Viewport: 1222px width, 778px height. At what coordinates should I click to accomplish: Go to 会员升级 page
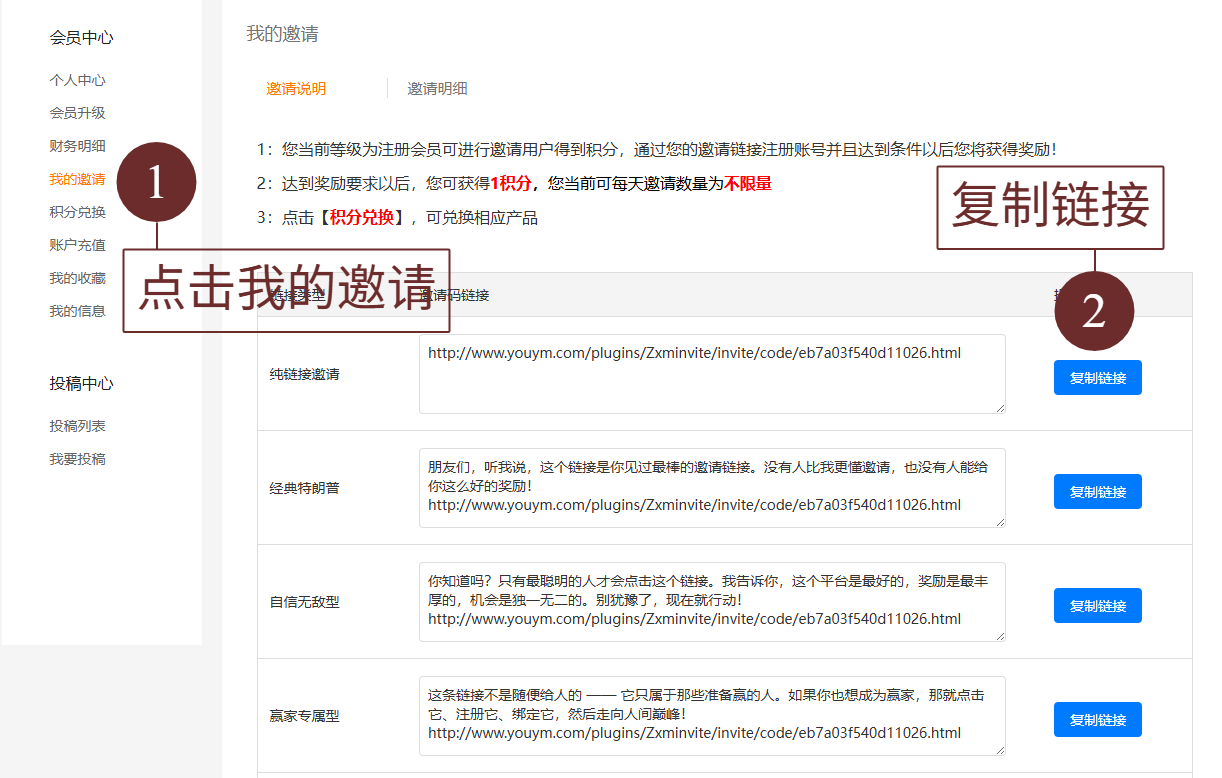78,113
